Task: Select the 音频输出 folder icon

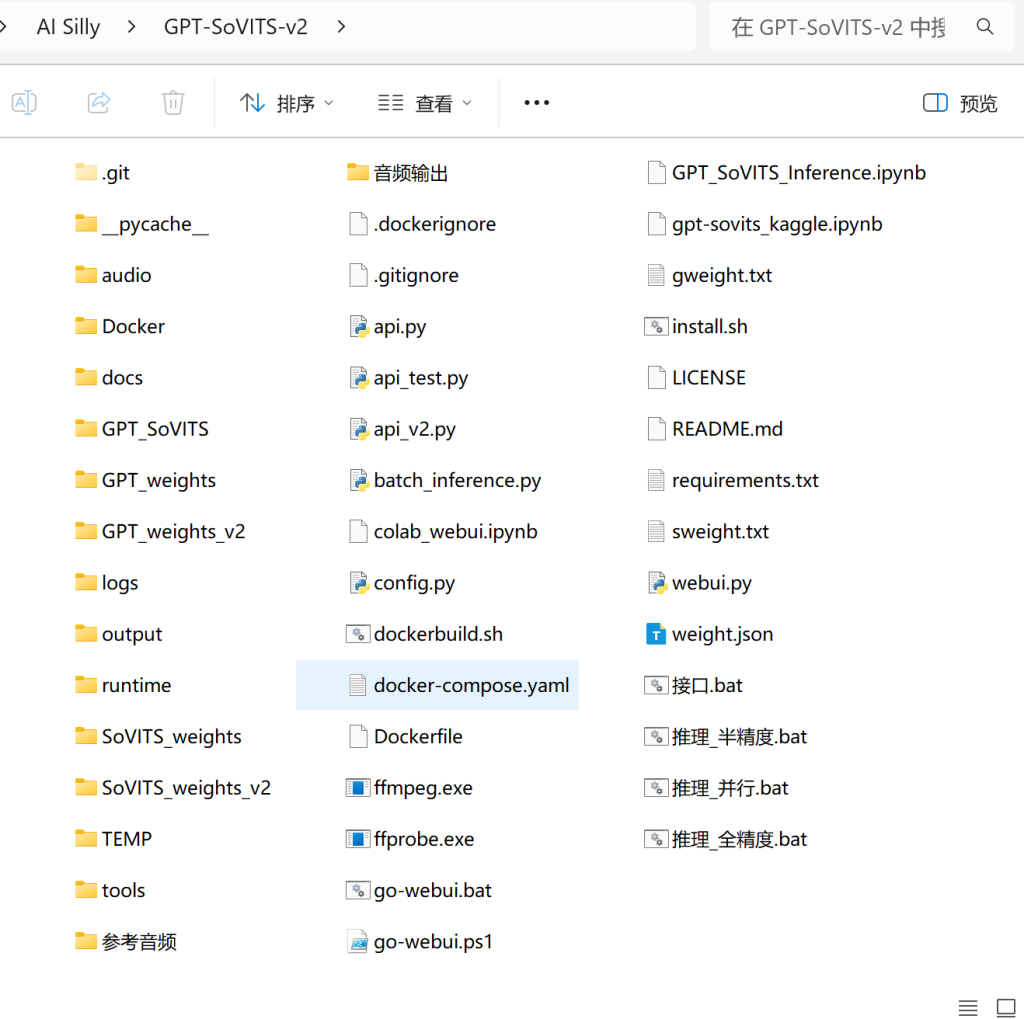Action: coord(358,172)
